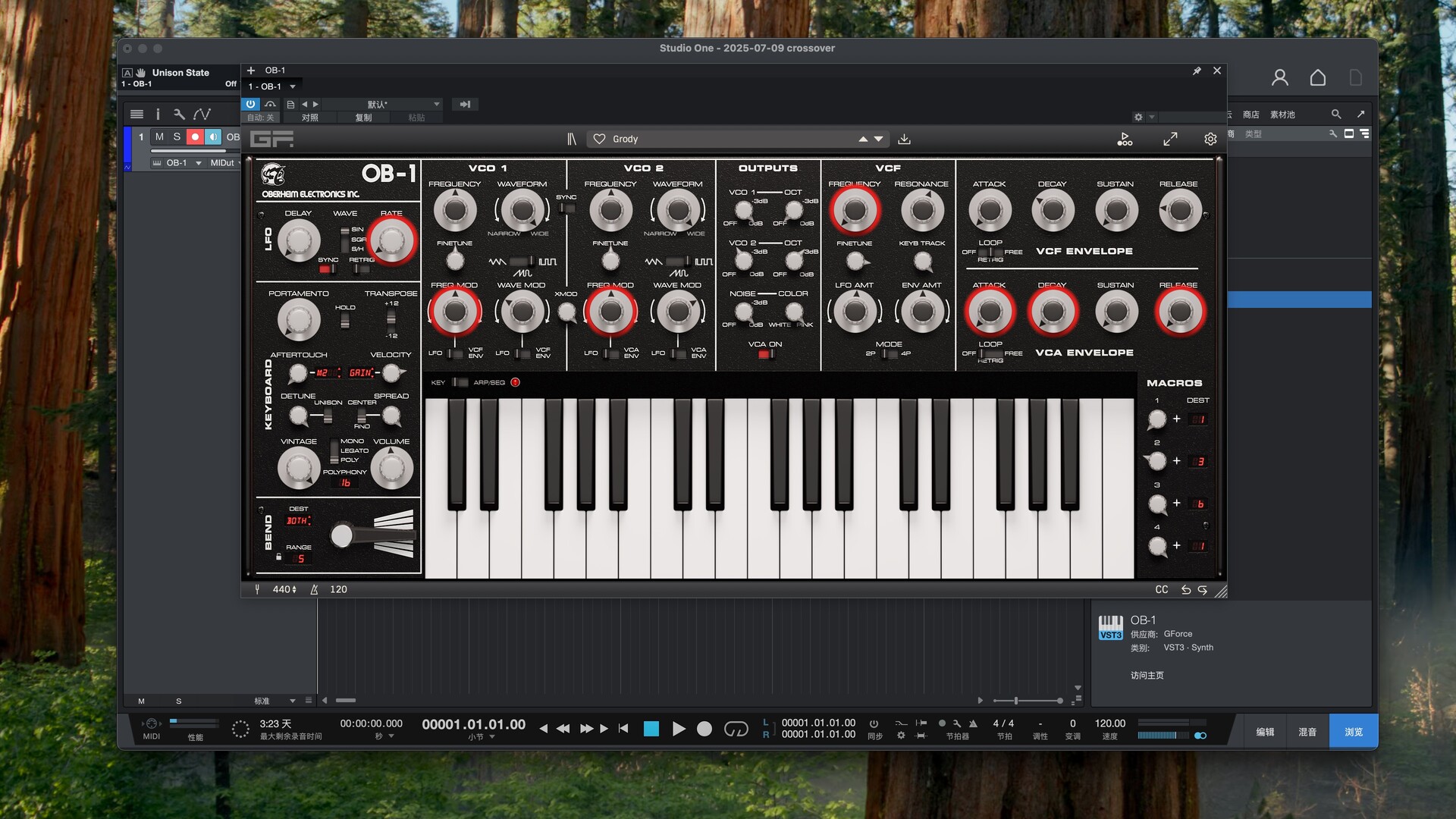Viewport: 1456px width, 819px height.
Task: Go to the Studio One home start page
Action: click(x=1318, y=77)
